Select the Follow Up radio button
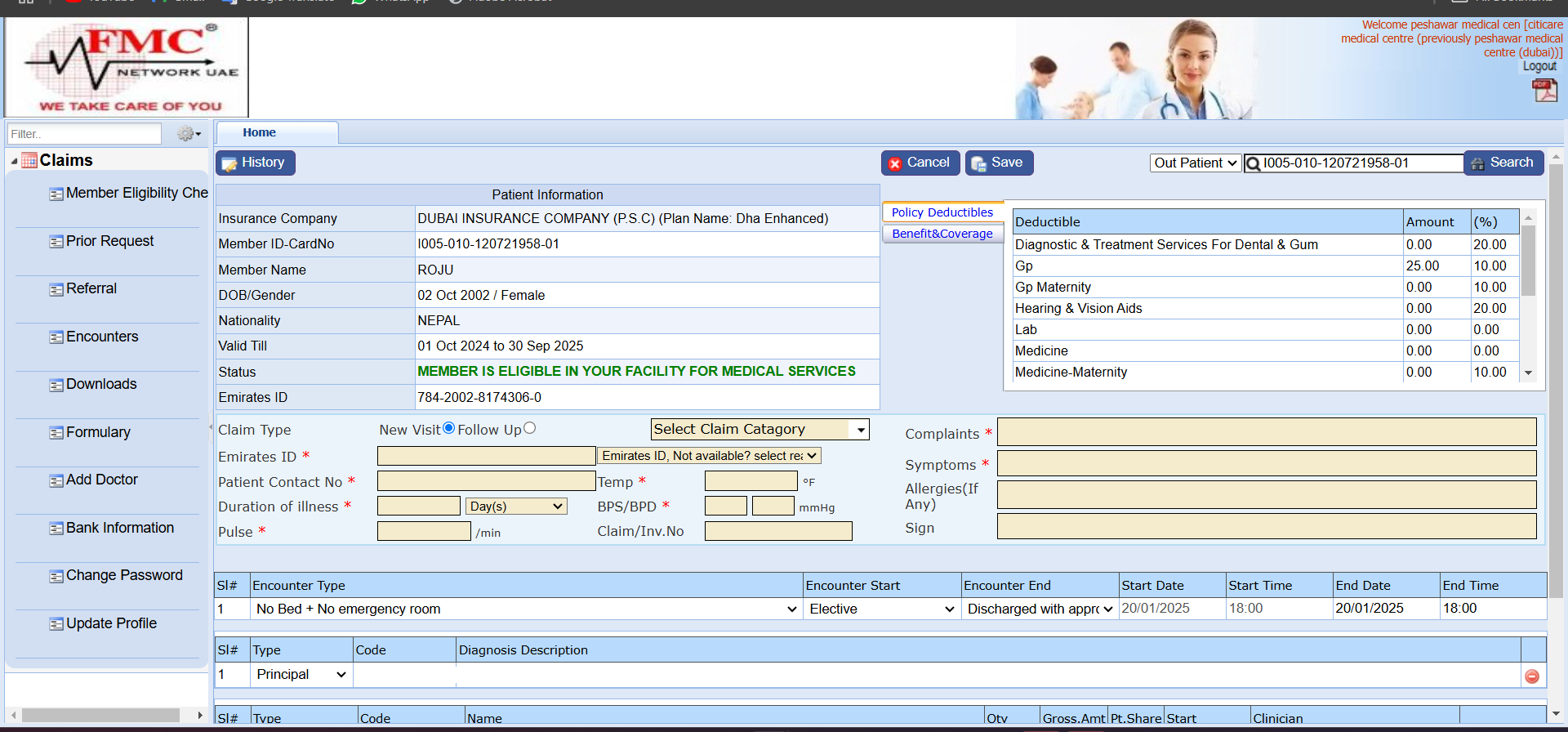The height and width of the screenshot is (732, 1568). (529, 428)
